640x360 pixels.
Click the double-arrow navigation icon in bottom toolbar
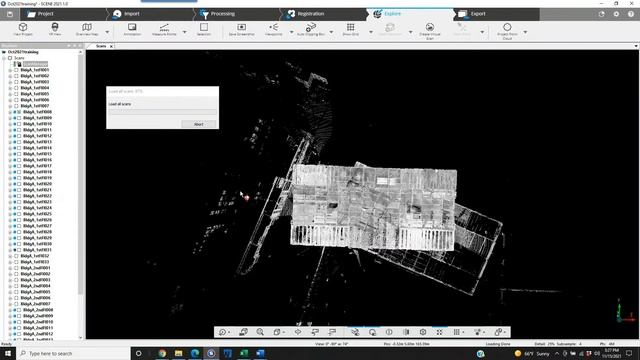click(298, 332)
